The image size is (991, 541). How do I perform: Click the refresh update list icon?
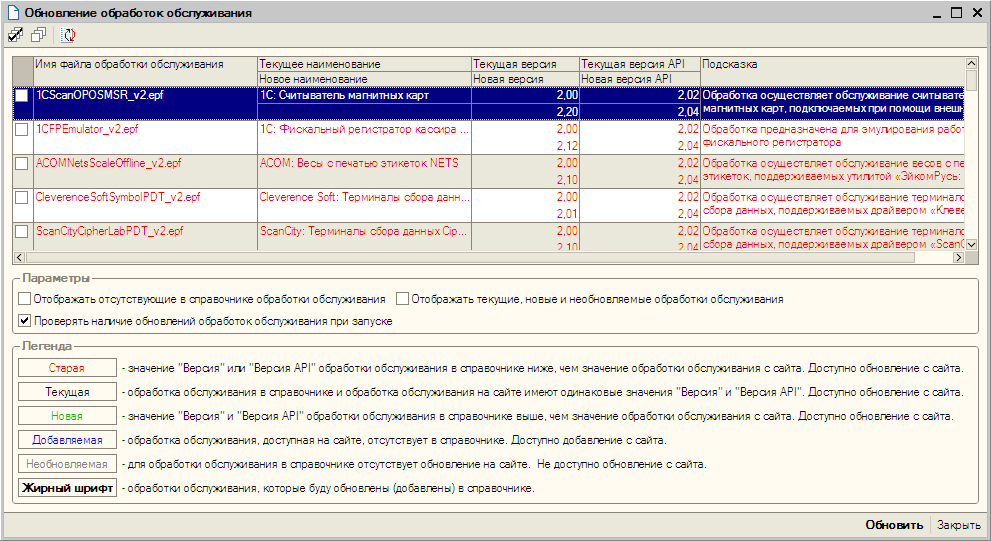point(68,35)
